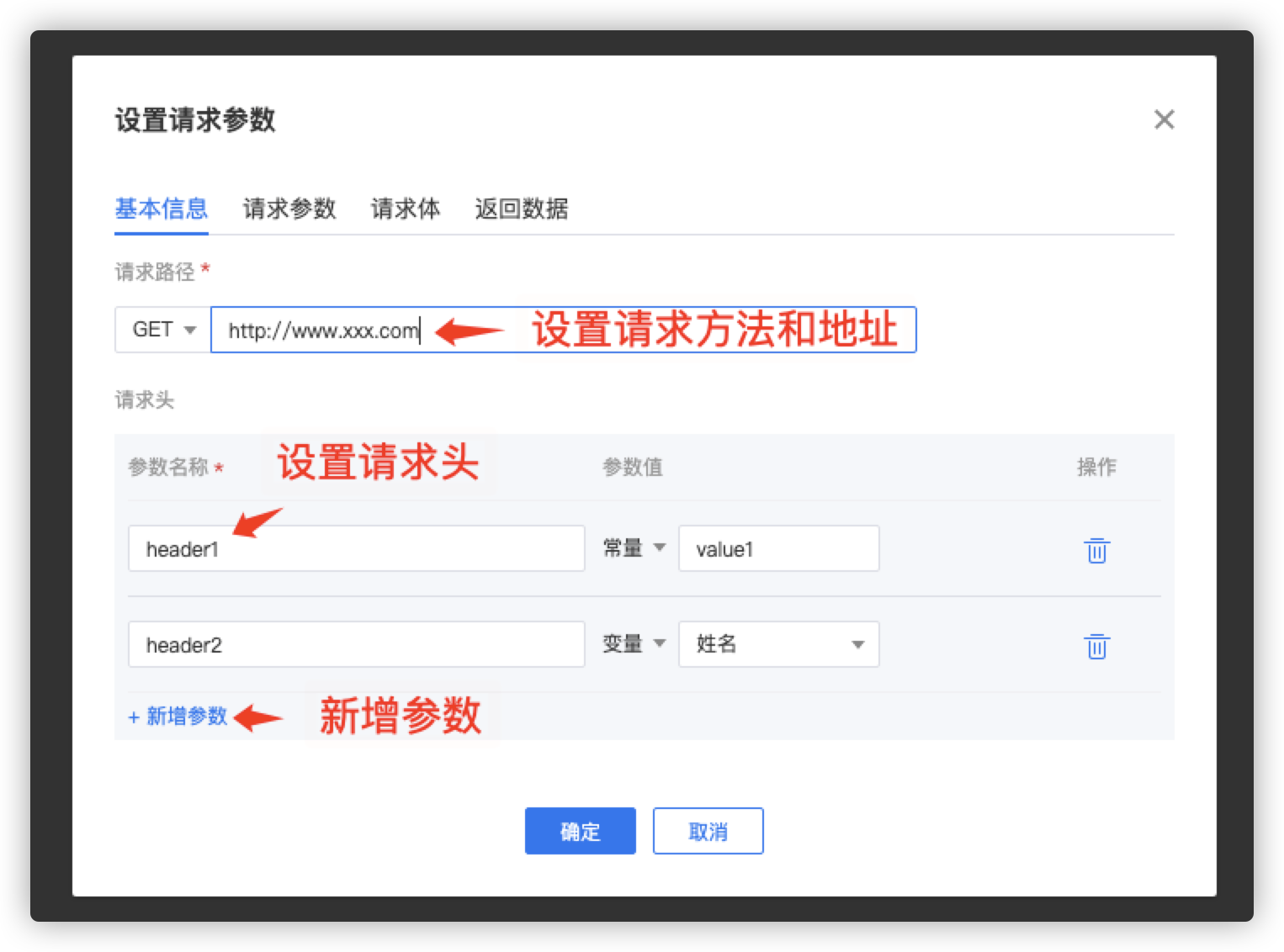Focus the header2 parameter name field
Viewport: 1284px width, 952px height.
coord(356,645)
